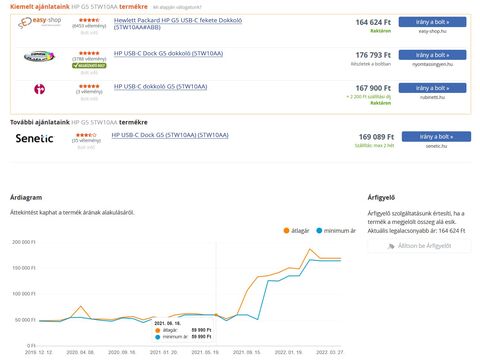Click the 200 000 Ft axis label
Image resolution: width=480 pixels, height=360 pixels.
24,242
